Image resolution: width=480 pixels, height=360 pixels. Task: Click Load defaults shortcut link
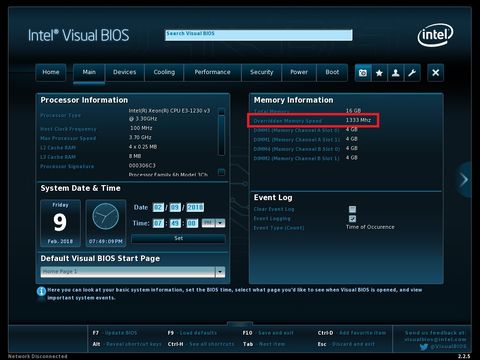coord(198,333)
